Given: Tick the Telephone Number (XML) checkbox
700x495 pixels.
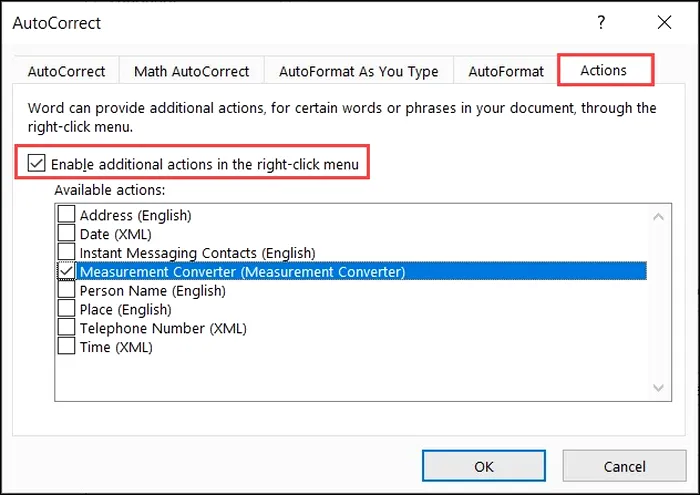Looking at the screenshot, I should pos(66,328).
